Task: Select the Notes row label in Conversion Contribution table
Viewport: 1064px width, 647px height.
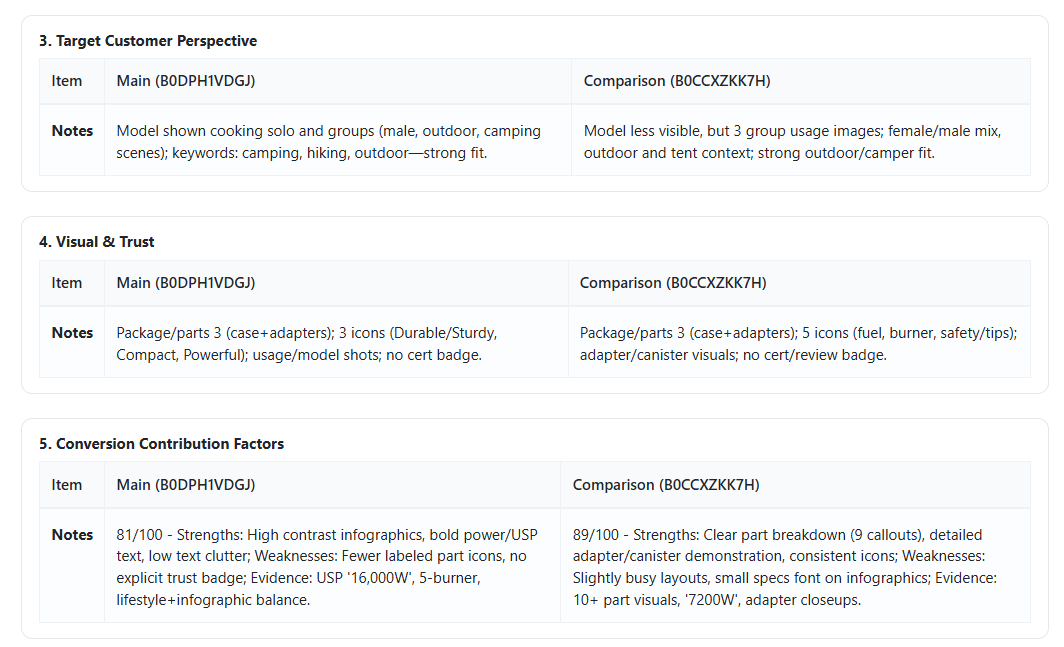Action: click(x=72, y=535)
